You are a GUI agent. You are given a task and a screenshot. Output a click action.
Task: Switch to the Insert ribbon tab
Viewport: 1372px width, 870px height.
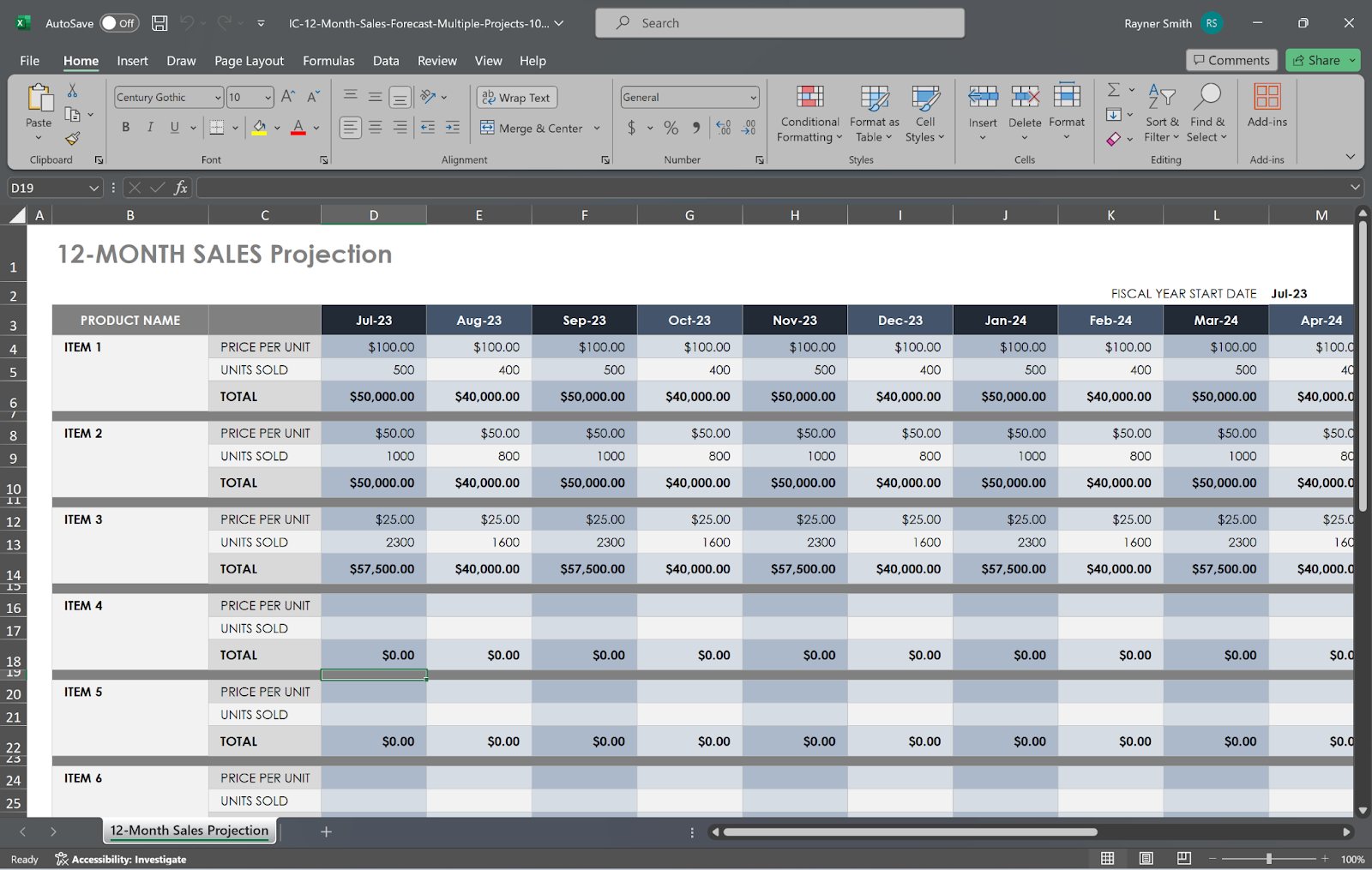[x=132, y=61]
